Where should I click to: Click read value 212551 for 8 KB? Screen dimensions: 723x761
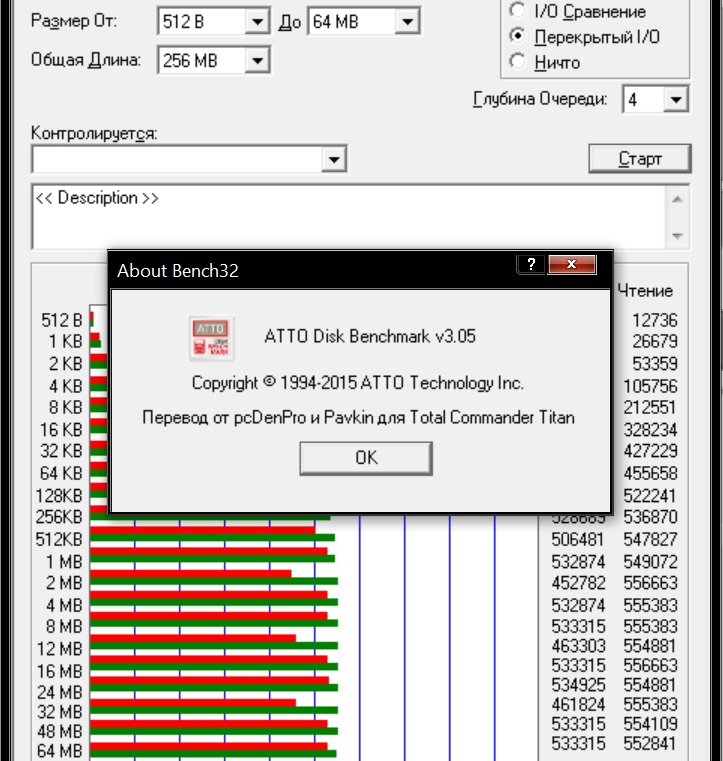tap(650, 407)
